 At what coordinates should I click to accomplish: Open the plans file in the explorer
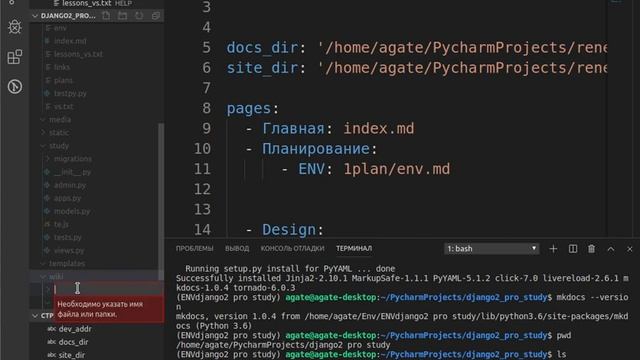click(x=63, y=80)
